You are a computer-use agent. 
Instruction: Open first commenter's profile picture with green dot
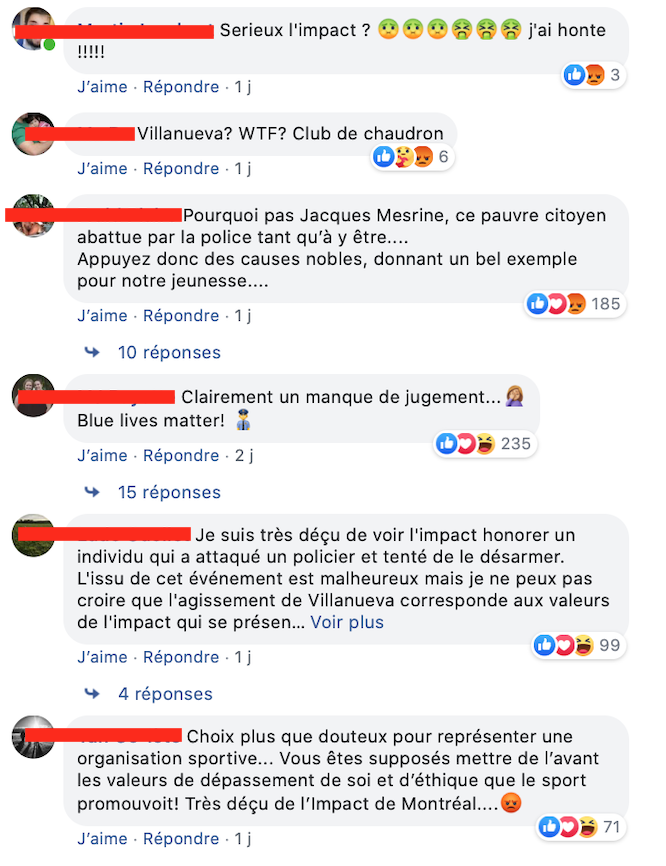(x=33, y=29)
